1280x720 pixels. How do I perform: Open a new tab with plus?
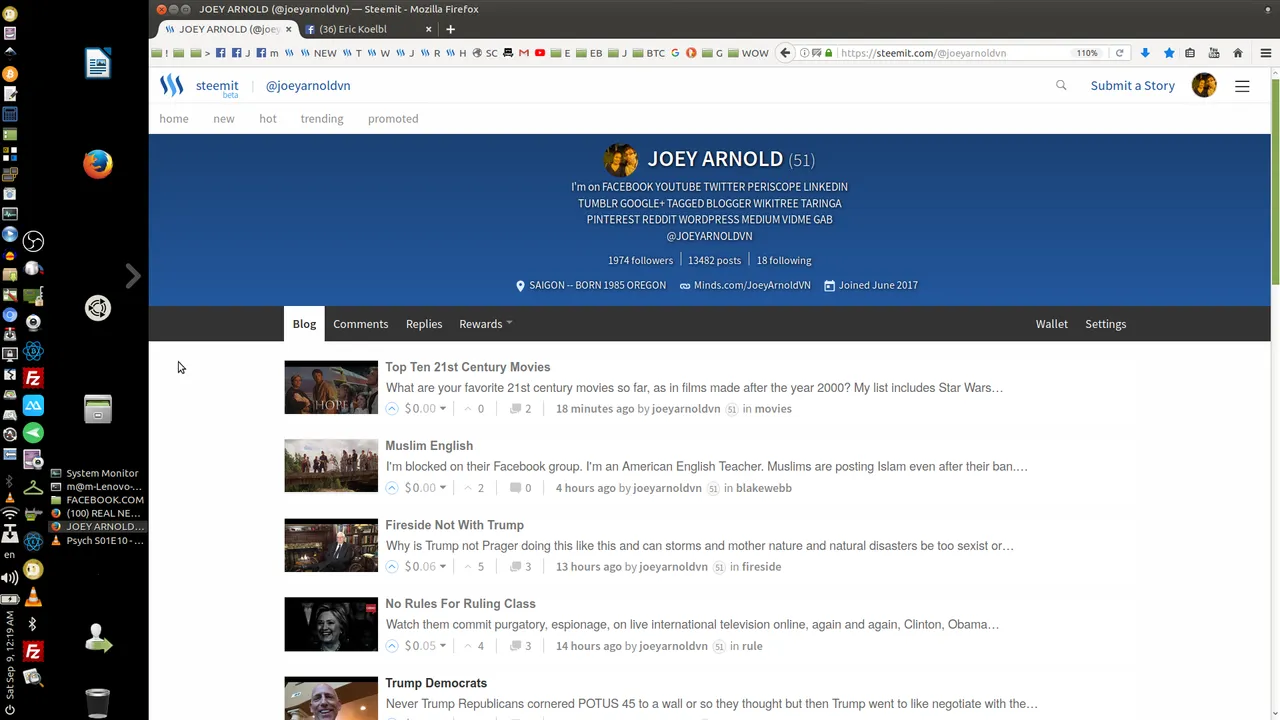(x=450, y=29)
